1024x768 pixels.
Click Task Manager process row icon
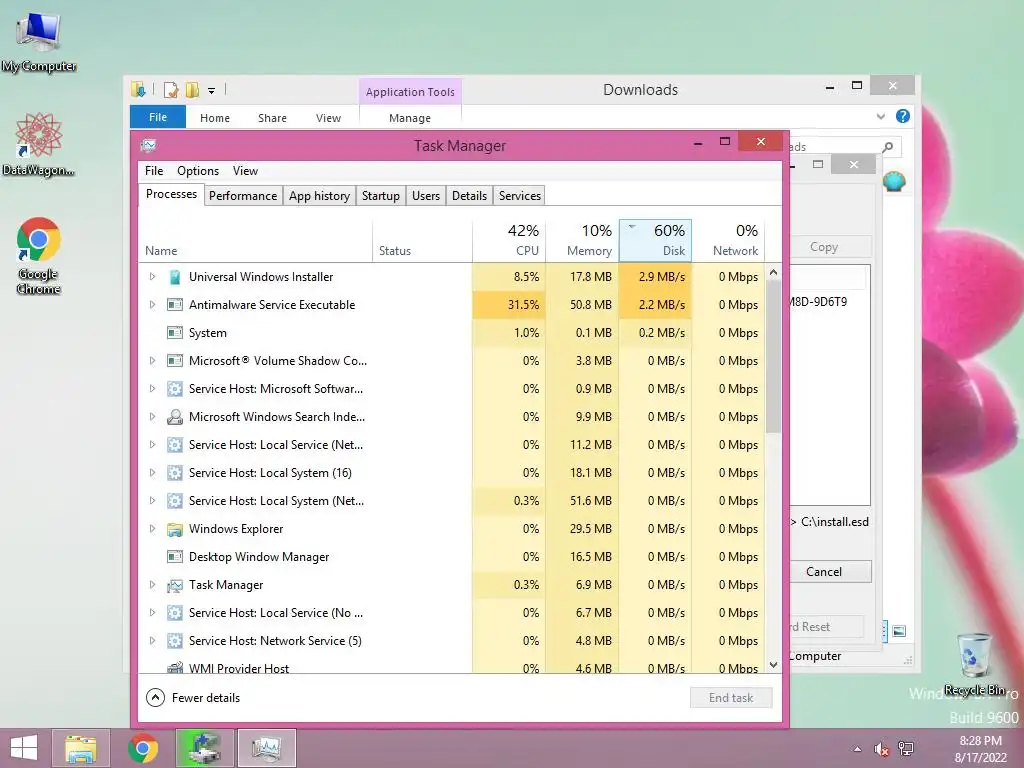(174, 585)
